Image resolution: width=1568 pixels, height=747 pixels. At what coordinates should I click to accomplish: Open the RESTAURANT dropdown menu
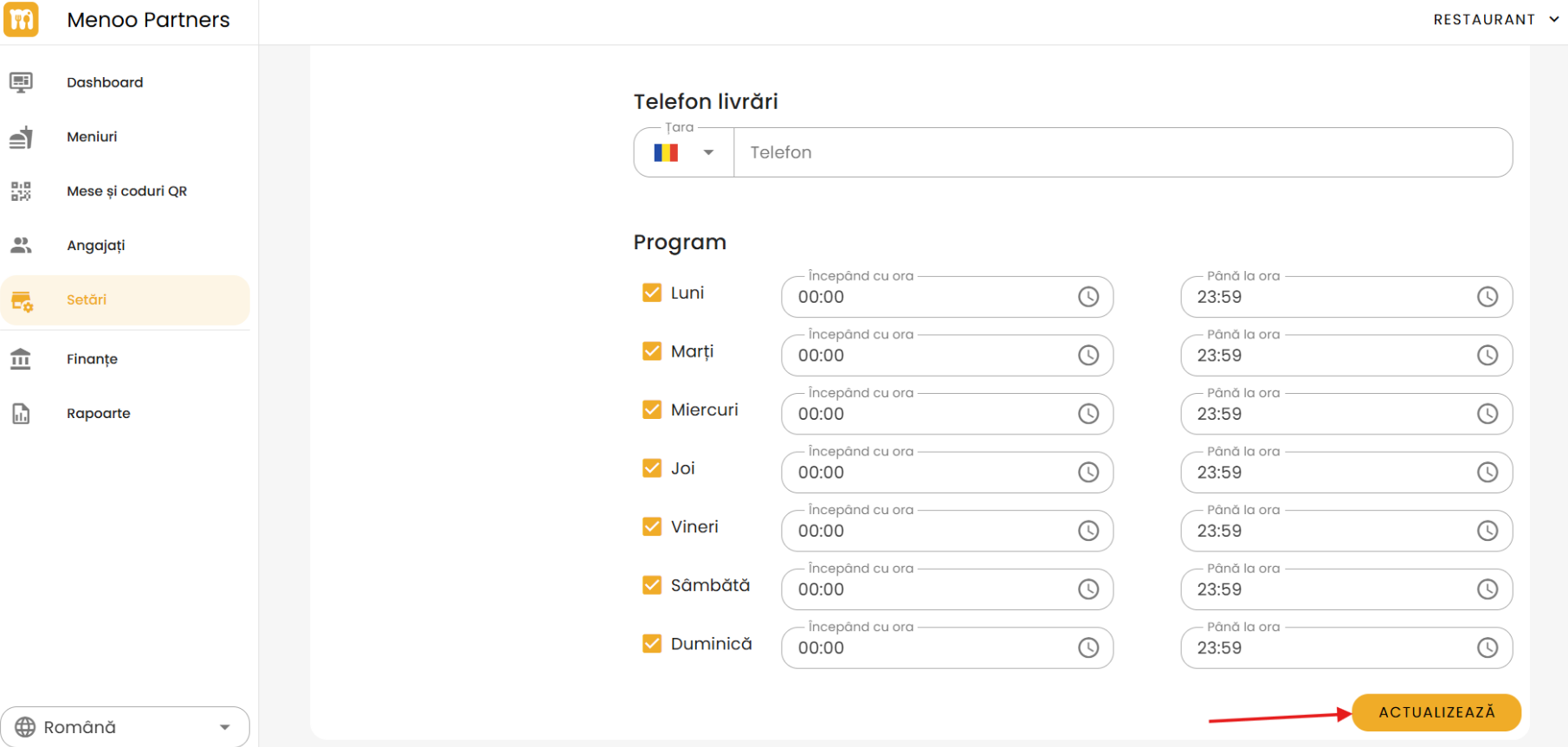pos(1495,20)
